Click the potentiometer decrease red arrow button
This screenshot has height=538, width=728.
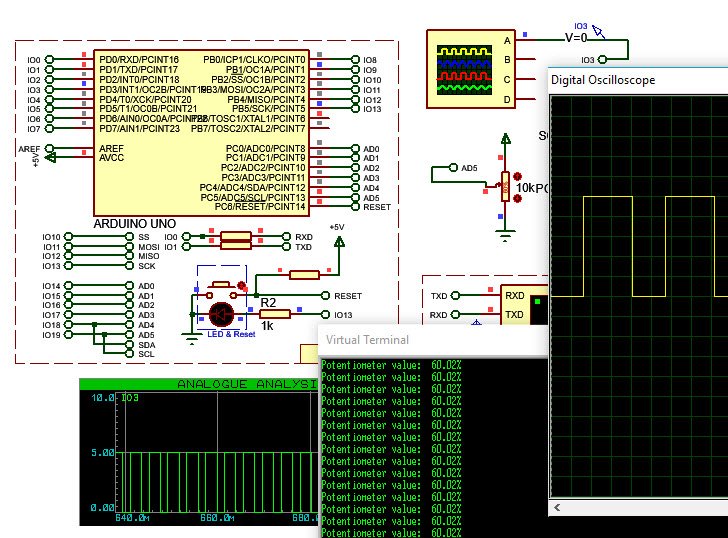coord(517,198)
